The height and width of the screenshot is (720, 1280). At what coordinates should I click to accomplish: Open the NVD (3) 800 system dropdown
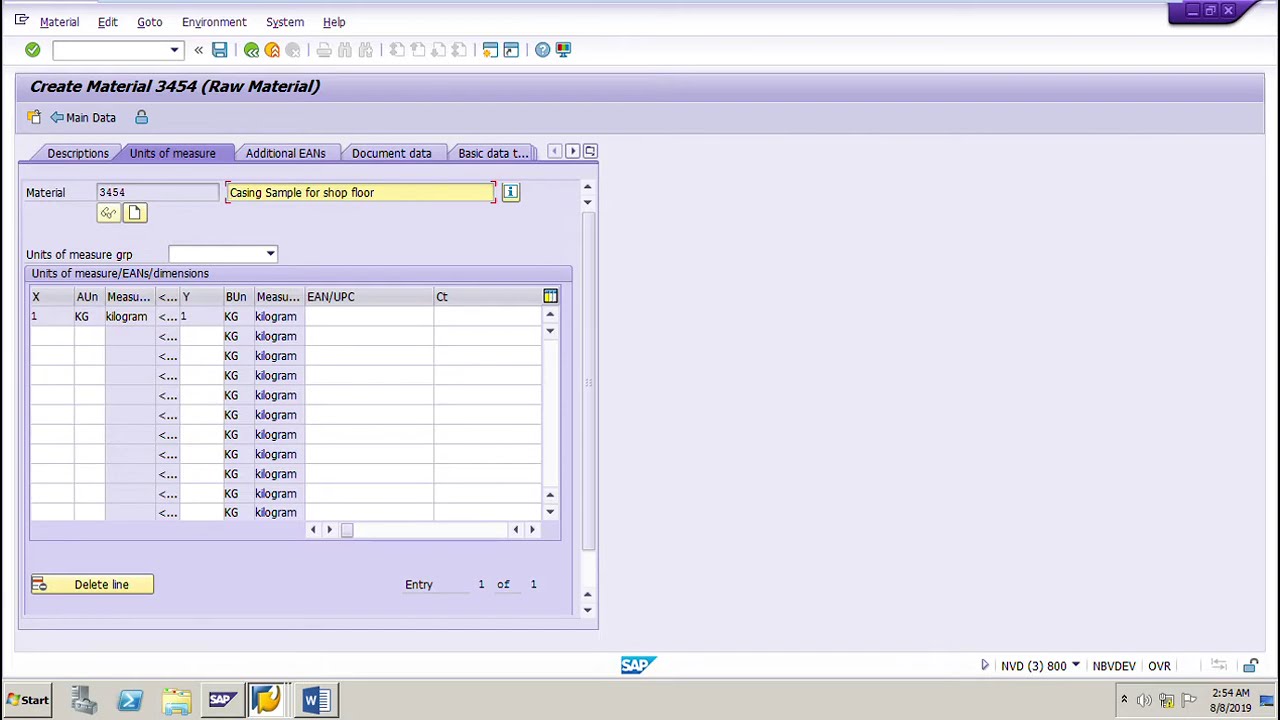click(1075, 666)
